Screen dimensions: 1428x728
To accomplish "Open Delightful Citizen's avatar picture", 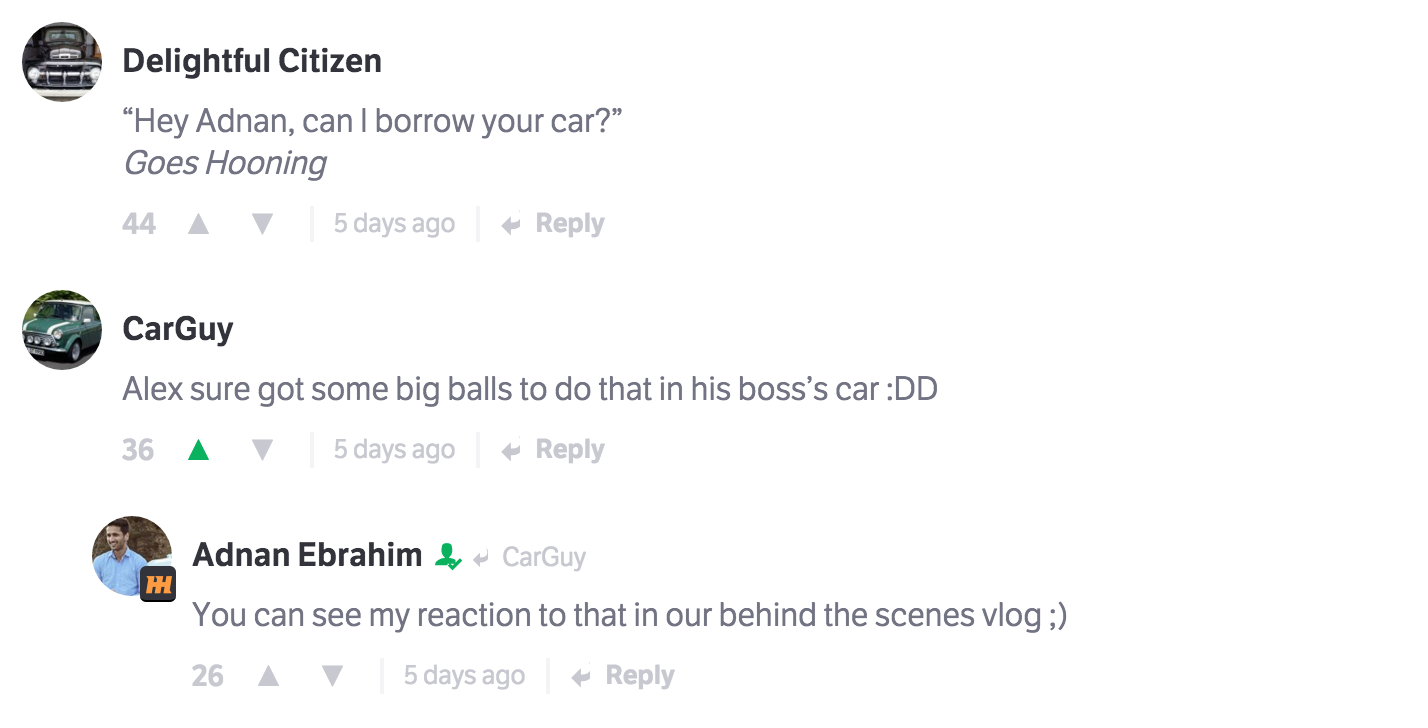I will pos(62,61).
